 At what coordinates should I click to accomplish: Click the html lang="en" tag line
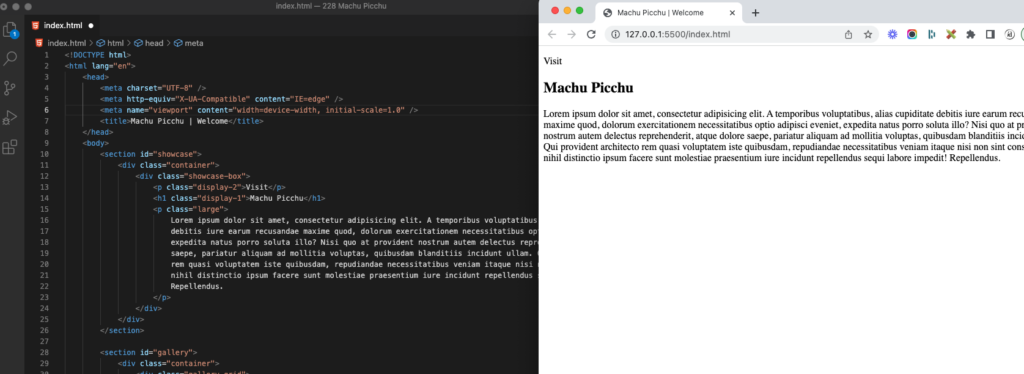point(100,66)
